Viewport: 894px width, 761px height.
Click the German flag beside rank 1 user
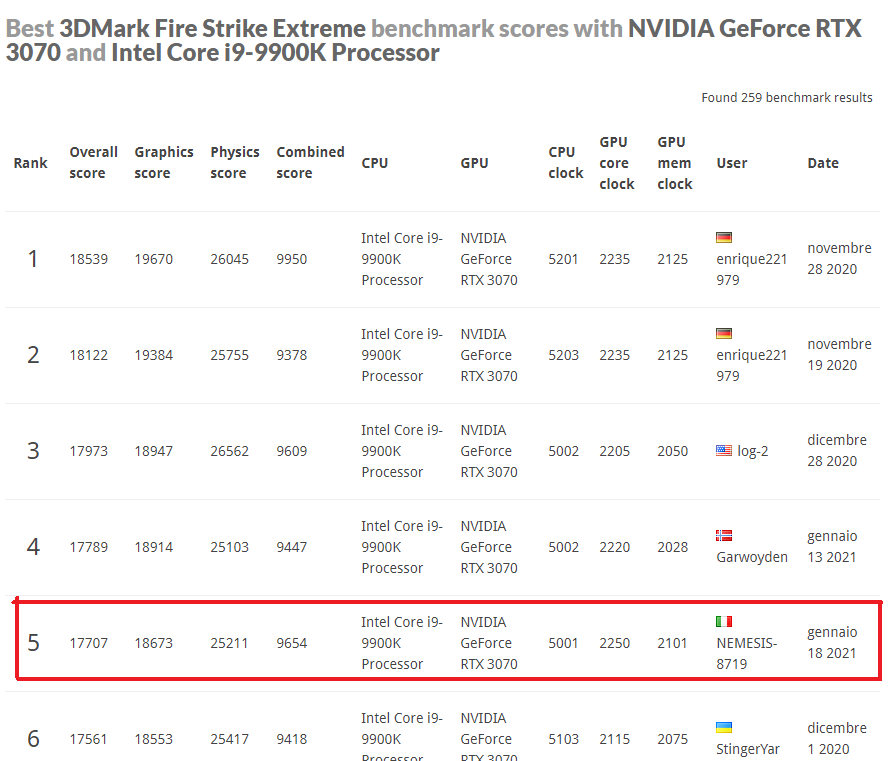pos(724,237)
